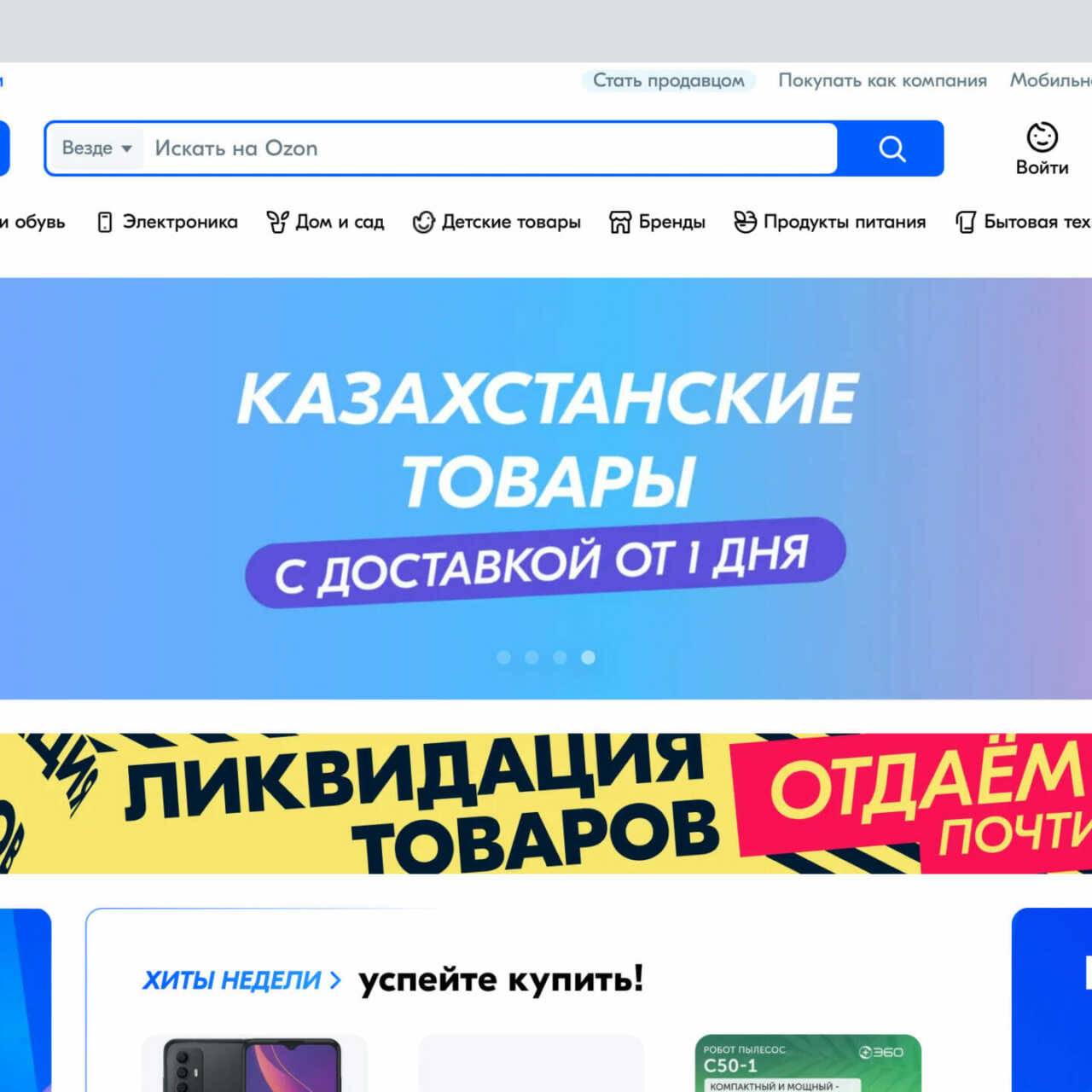Click the magnifier search button
The height and width of the screenshot is (1092, 1092).
pyautogui.click(x=891, y=148)
